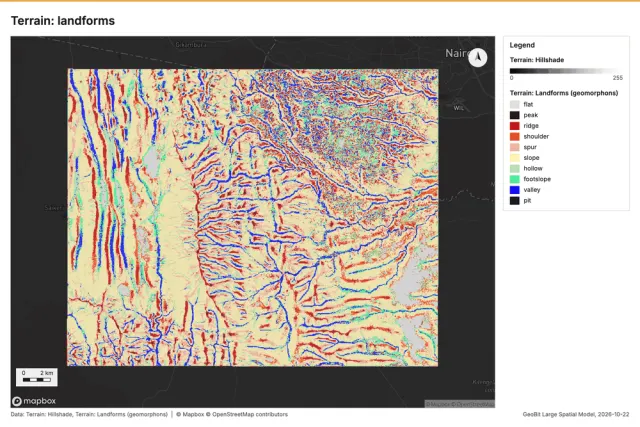Click the Terrain: Hillshade legend label

pyautogui.click(x=537, y=60)
